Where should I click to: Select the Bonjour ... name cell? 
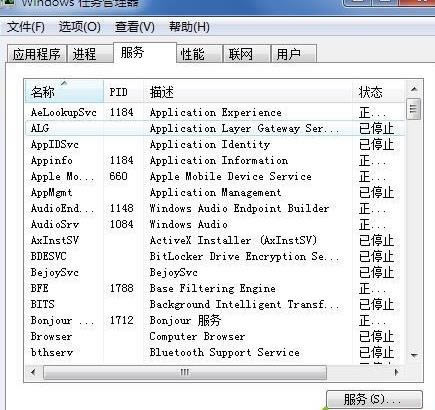63,320
